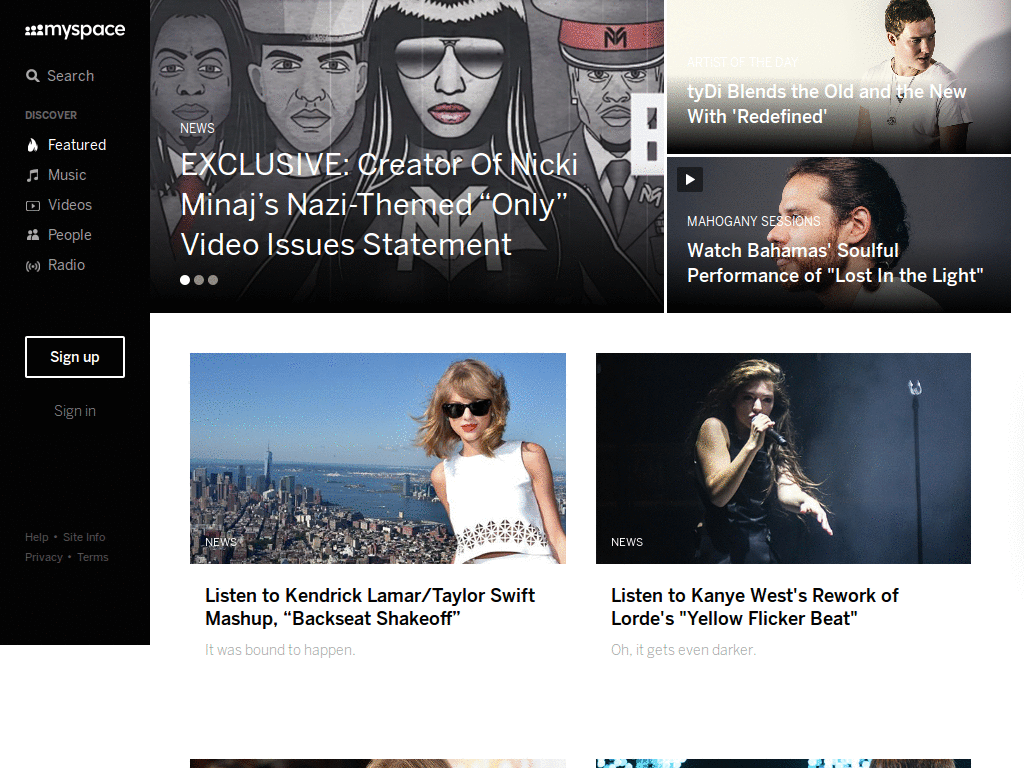Open the Terms link

[93, 557]
